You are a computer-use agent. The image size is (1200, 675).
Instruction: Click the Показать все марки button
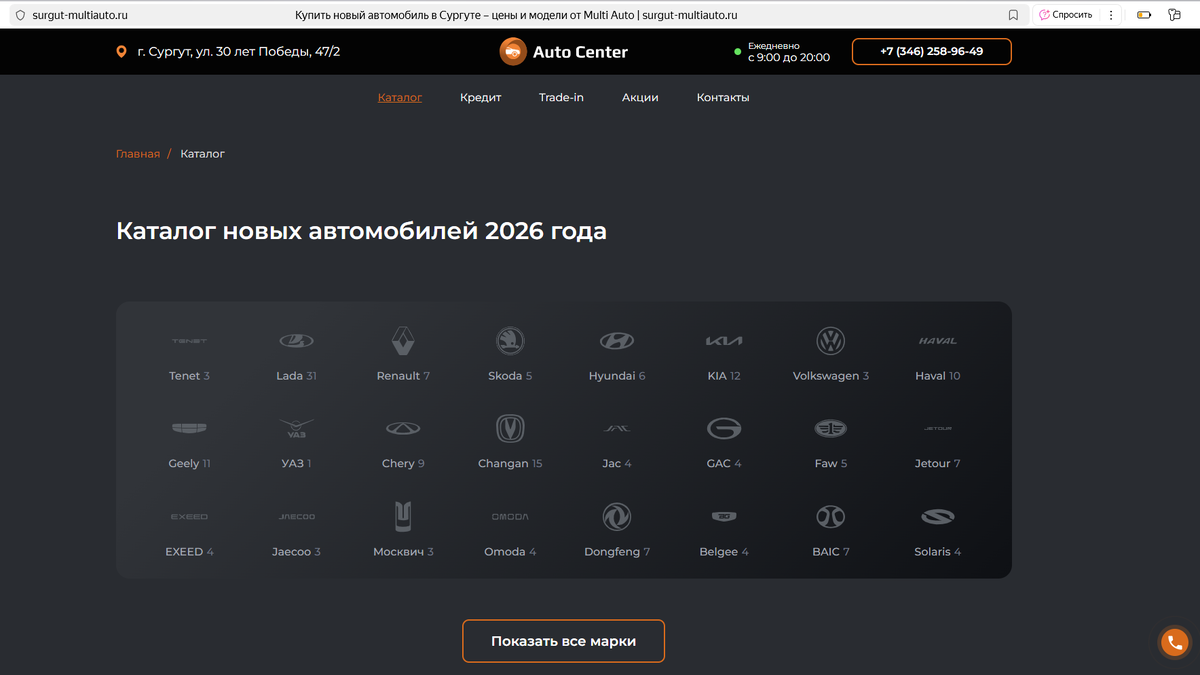tap(563, 641)
